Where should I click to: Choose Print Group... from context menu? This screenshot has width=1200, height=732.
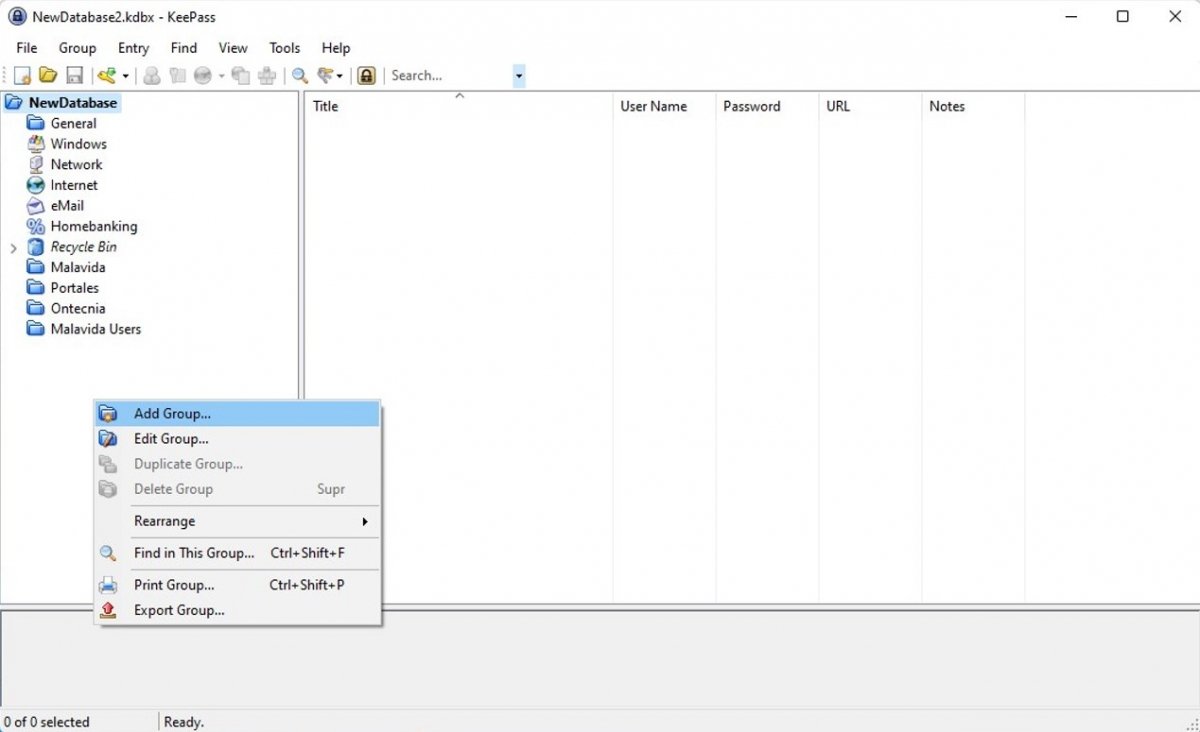click(237, 585)
